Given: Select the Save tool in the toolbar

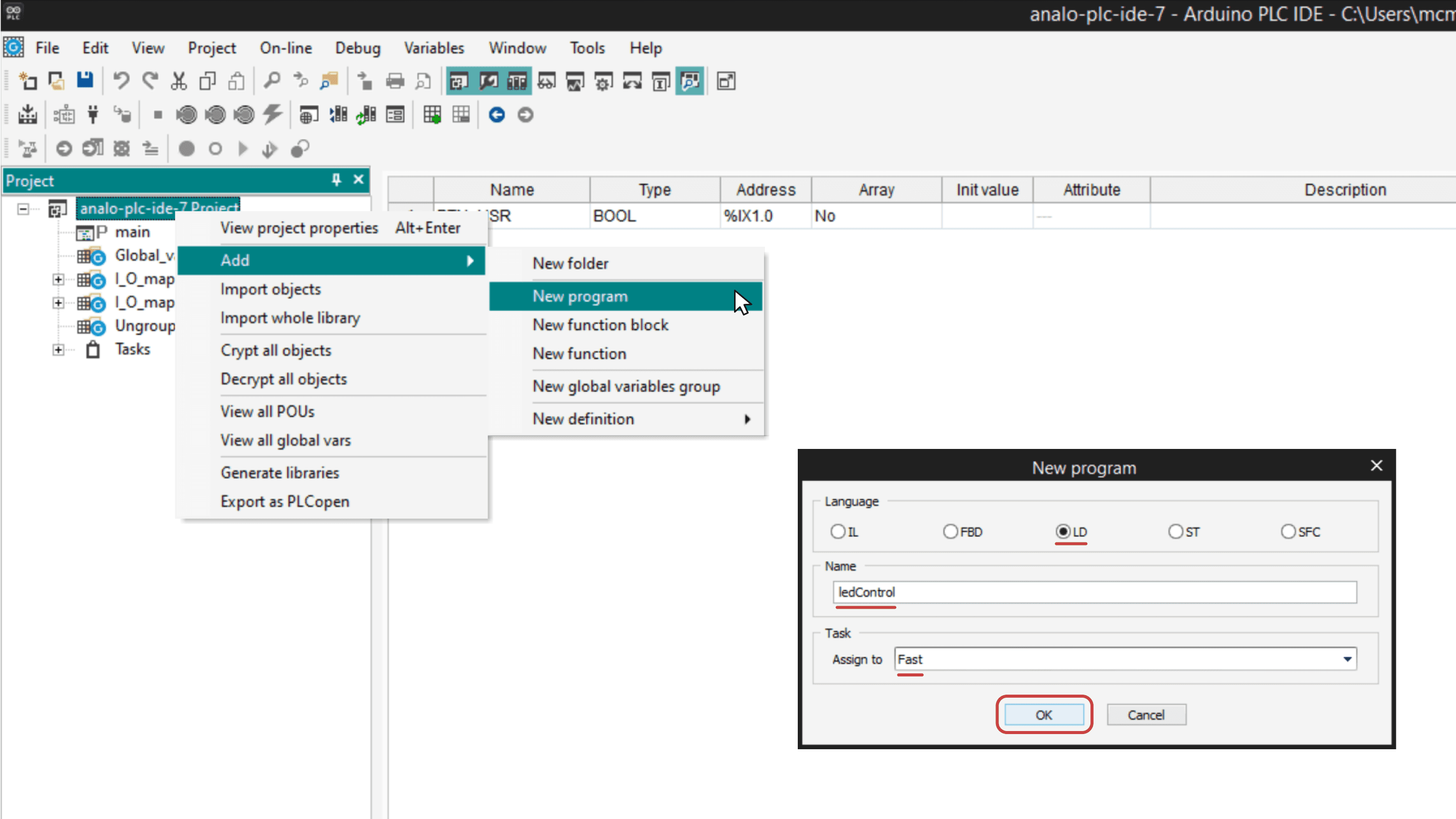Looking at the screenshot, I should 85,80.
